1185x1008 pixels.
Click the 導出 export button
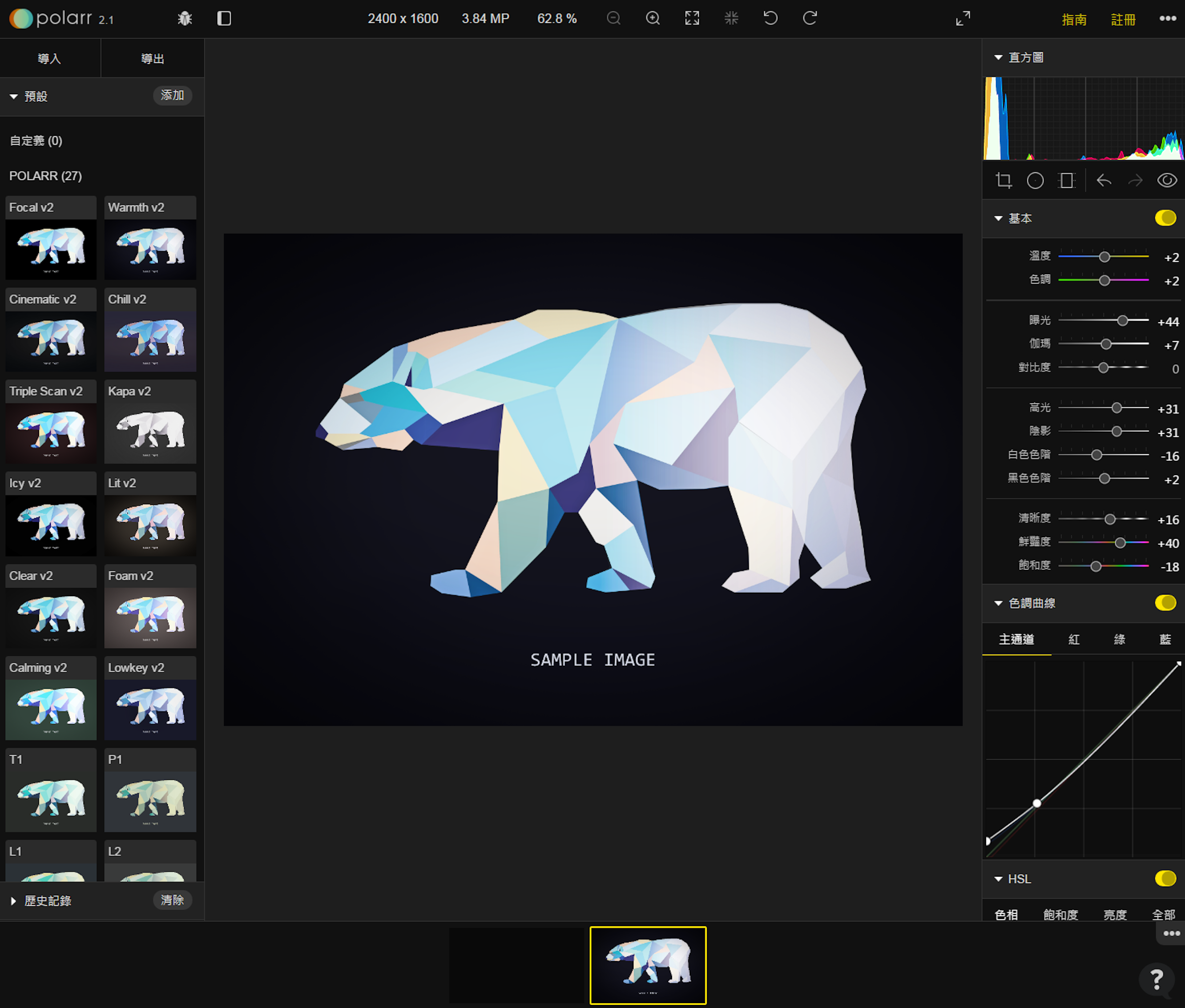(x=153, y=58)
